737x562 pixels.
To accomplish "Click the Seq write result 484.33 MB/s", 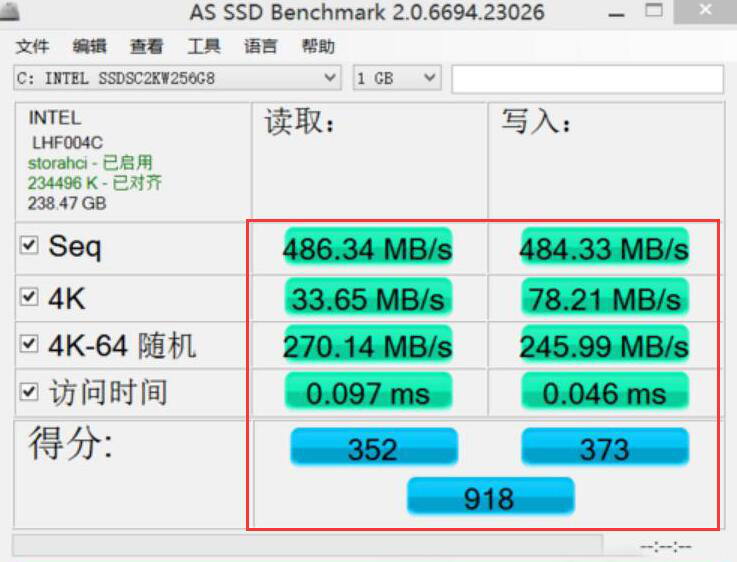I will (x=605, y=248).
